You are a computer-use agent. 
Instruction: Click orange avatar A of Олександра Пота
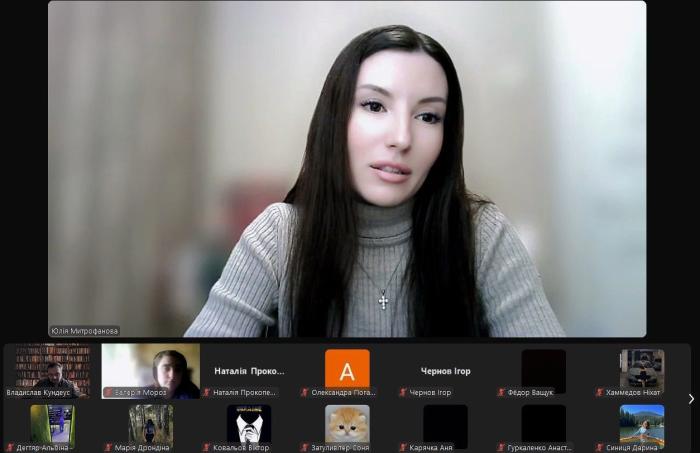click(347, 368)
